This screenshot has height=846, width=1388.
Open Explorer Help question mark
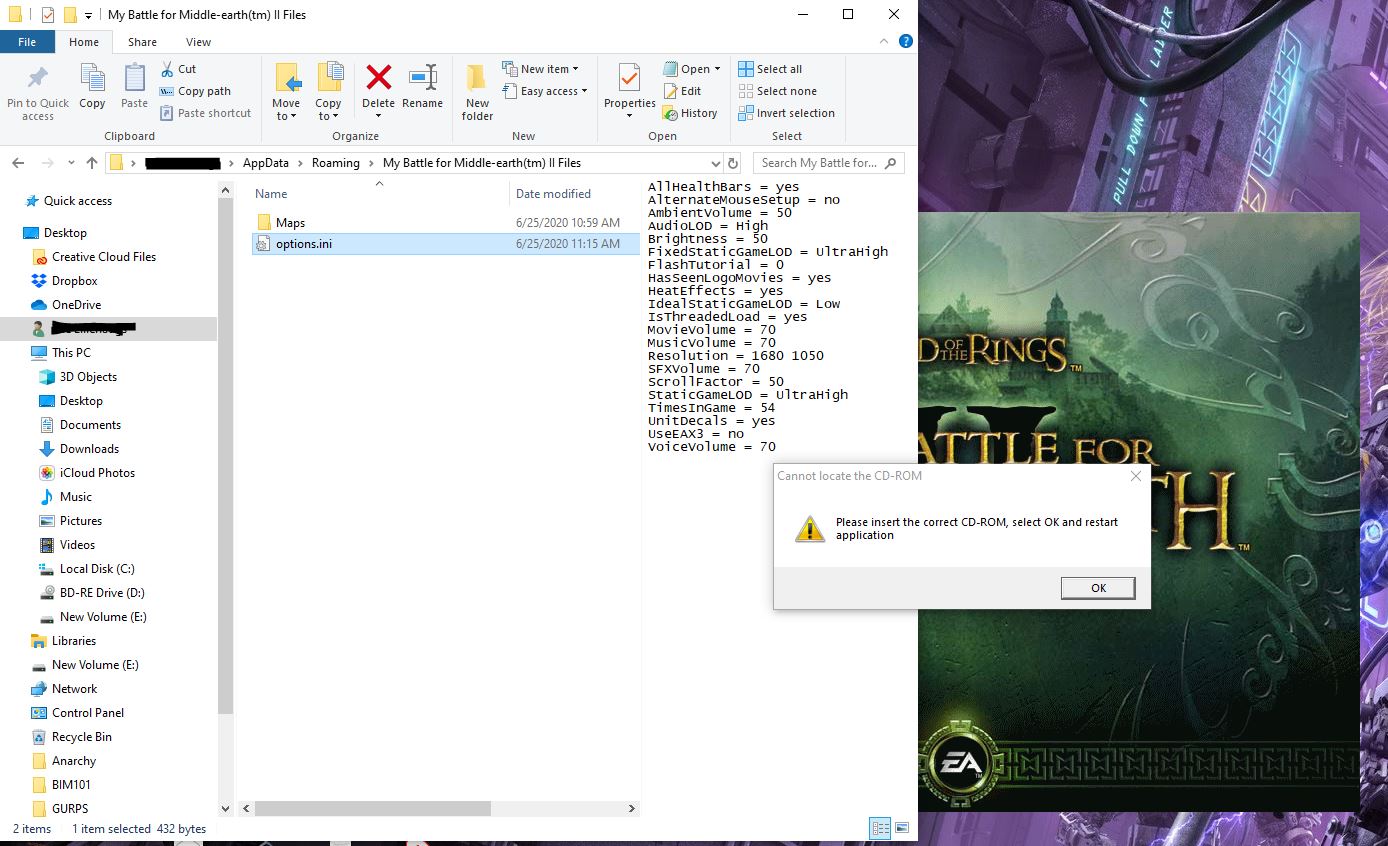[x=905, y=42]
